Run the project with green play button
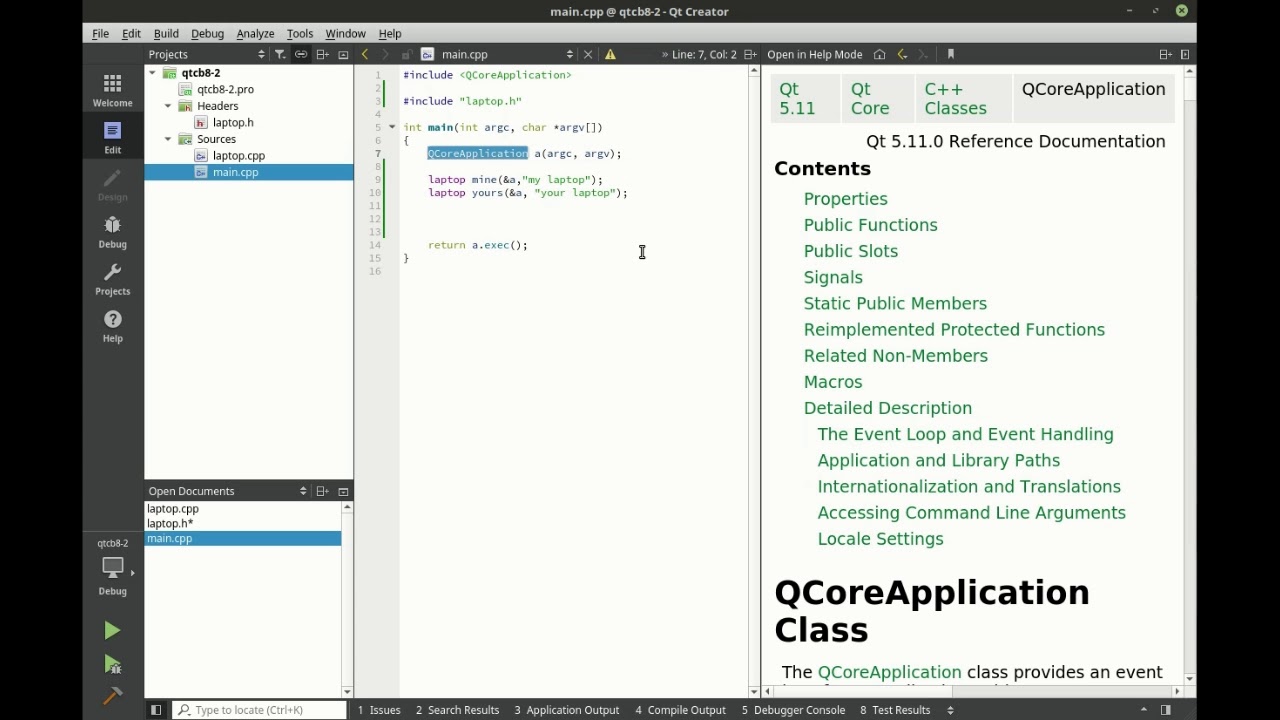Screen dimensions: 1280x720 pos(112,631)
